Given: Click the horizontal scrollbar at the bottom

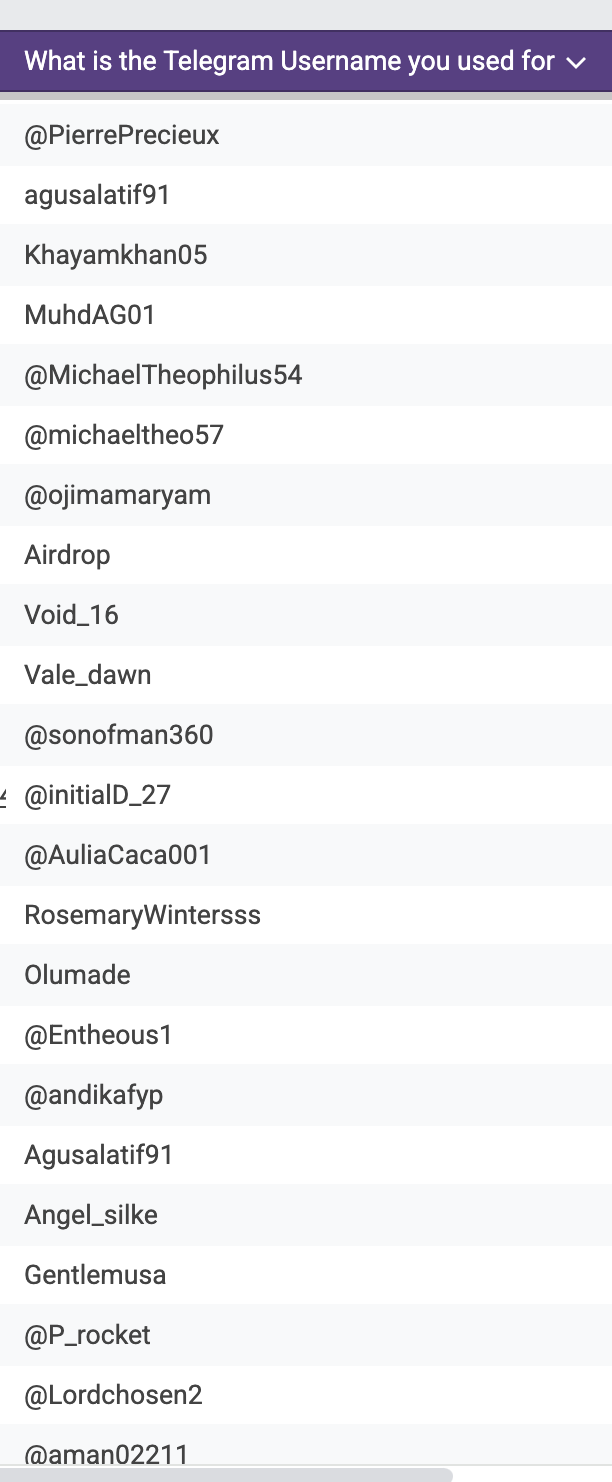Looking at the screenshot, I should 226,1475.
